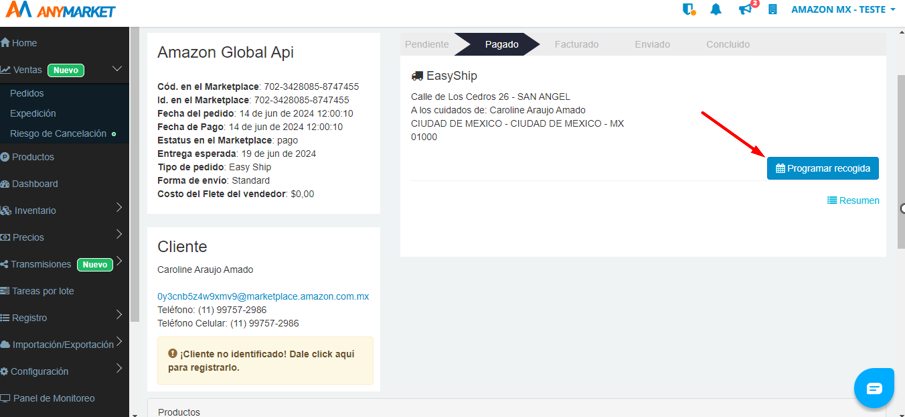905x417 pixels.
Task: Open the megaphone announcements icon
Action: 746,10
